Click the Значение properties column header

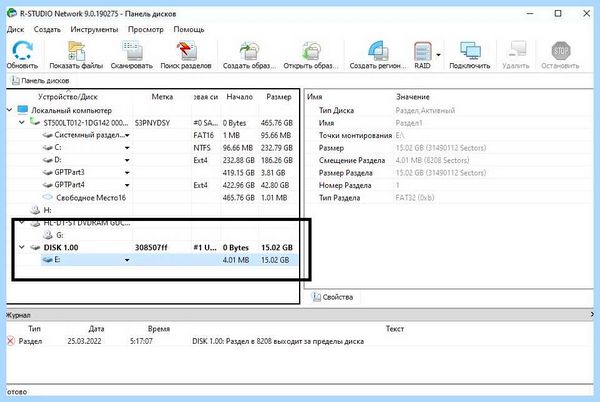pyautogui.click(x=412, y=97)
